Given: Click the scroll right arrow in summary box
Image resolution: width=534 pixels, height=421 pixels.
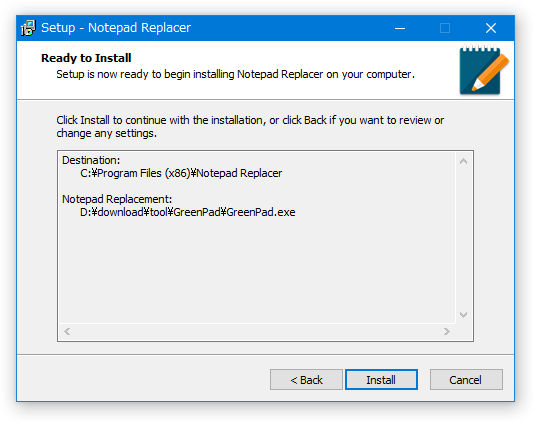Looking at the screenshot, I should coord(447,331).
